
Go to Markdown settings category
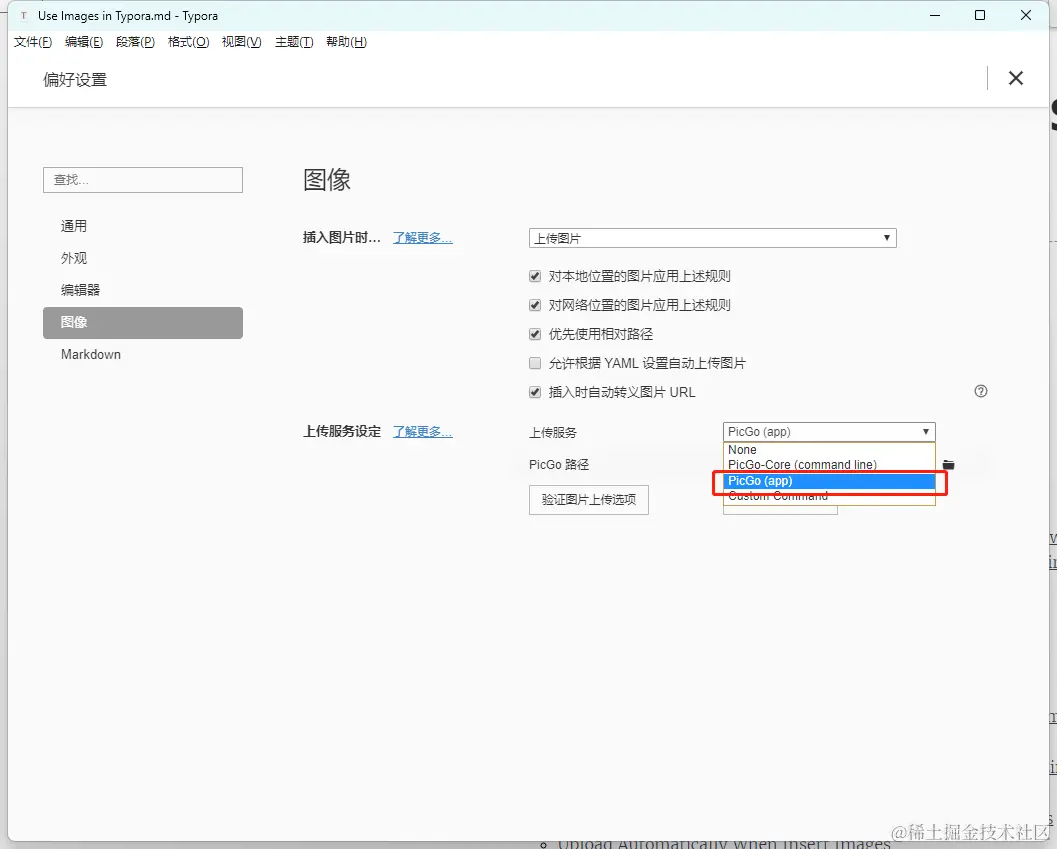pyautogui.click(x=142, y=354)
